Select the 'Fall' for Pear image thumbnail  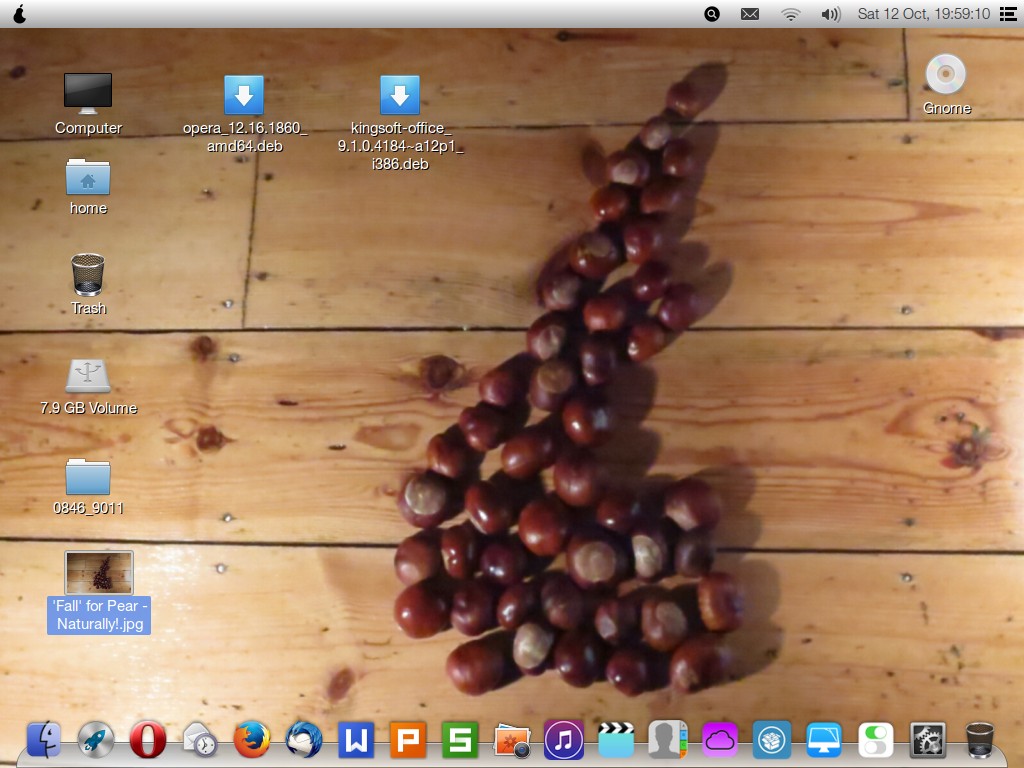click(99, 573)
